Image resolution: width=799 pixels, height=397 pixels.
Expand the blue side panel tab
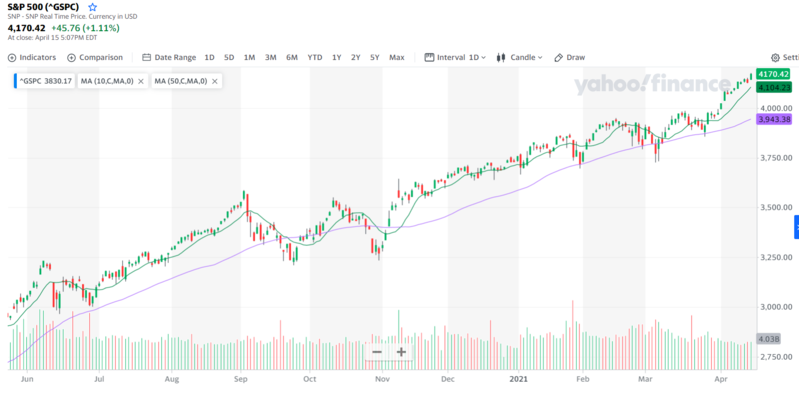(x=796, y=227)
